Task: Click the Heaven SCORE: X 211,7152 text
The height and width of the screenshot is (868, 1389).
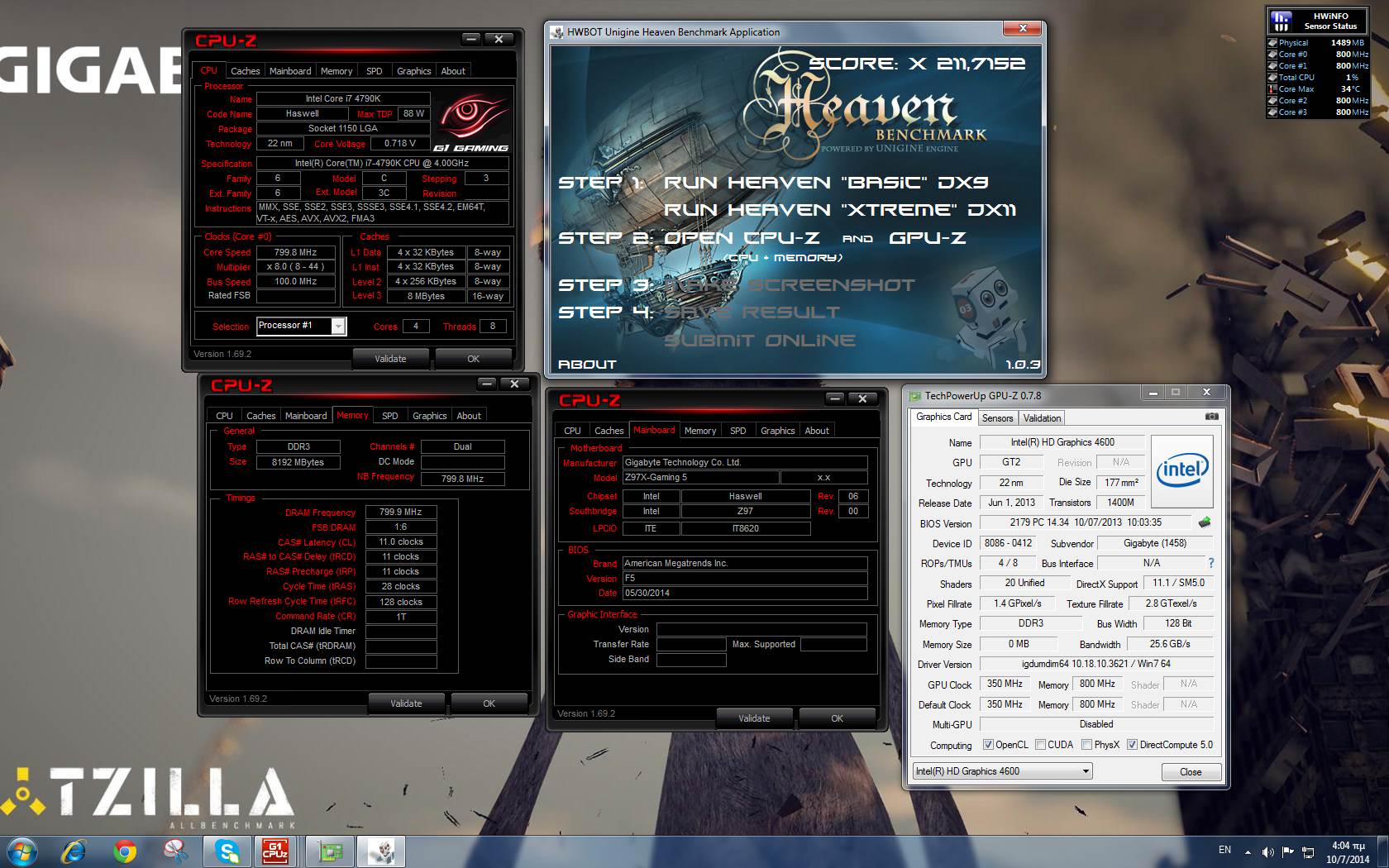Action: [917, 64]
